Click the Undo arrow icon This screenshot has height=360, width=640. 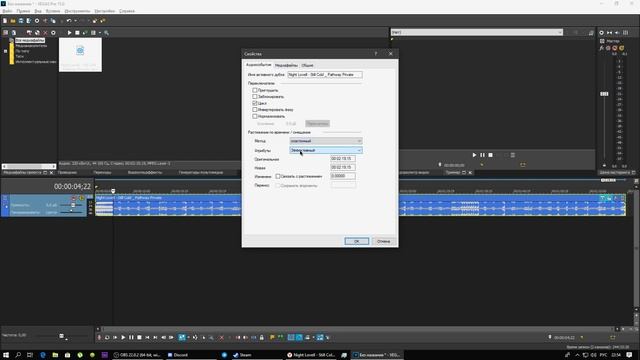[69, 21]
